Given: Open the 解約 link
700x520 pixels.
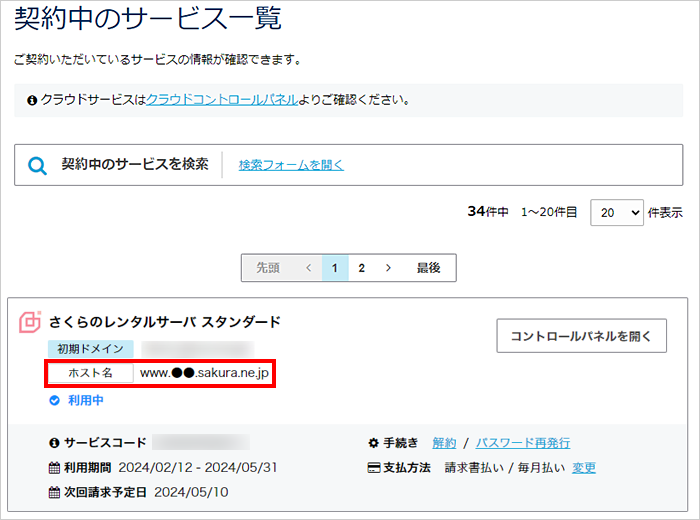Looking at the screenshot, I should point(444,443).
